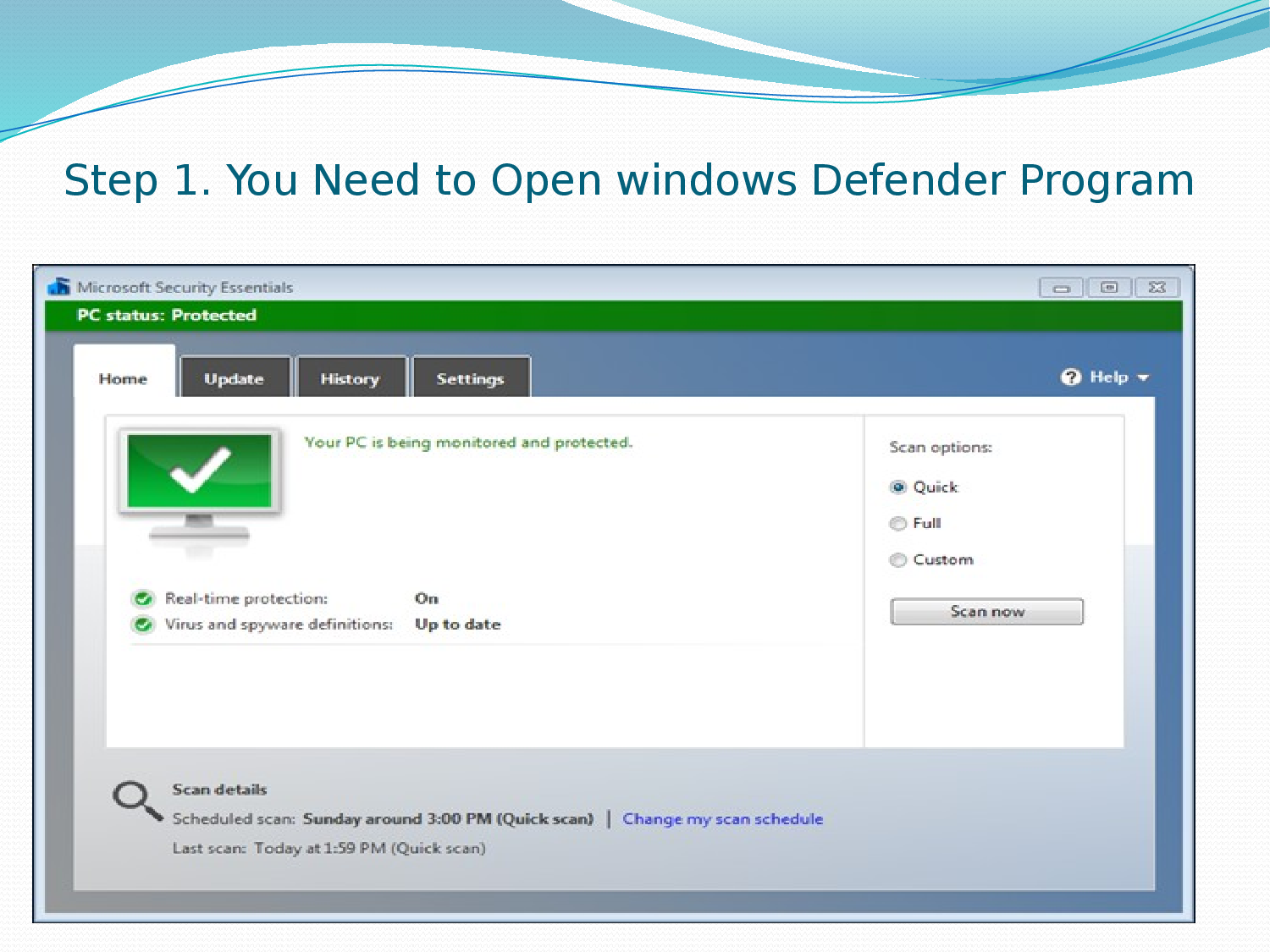
Task: Open Change my scan schedule link
Action: click(723, 818)
